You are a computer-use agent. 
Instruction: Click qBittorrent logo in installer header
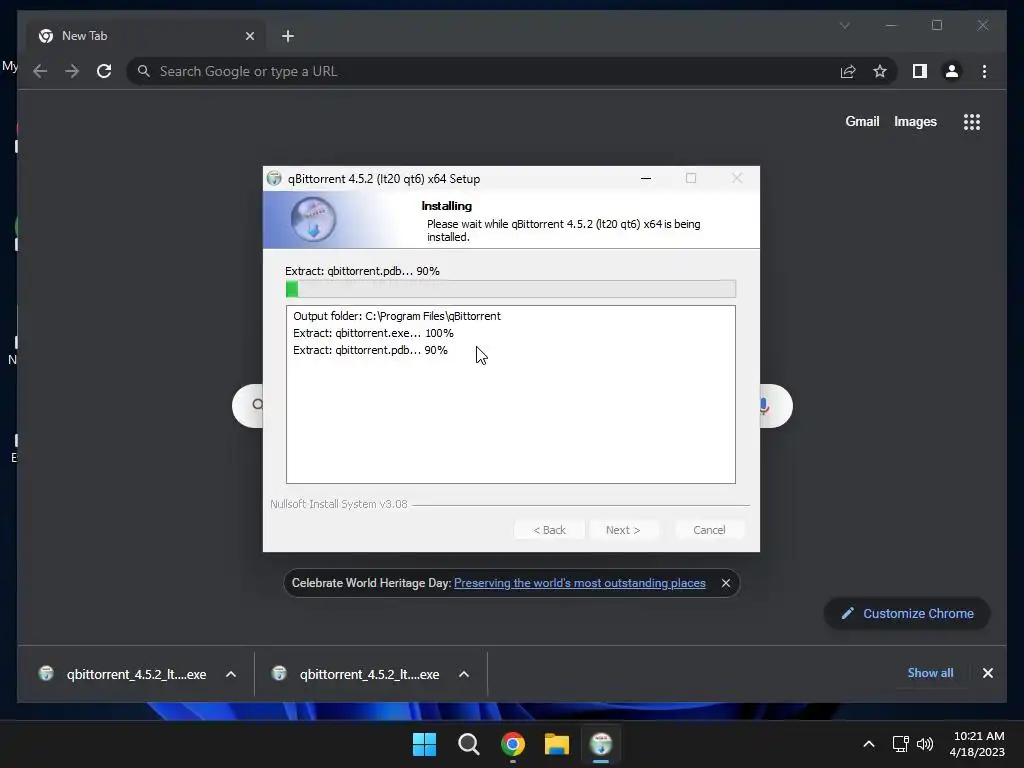pyautogui.click(x=313, y=219)
